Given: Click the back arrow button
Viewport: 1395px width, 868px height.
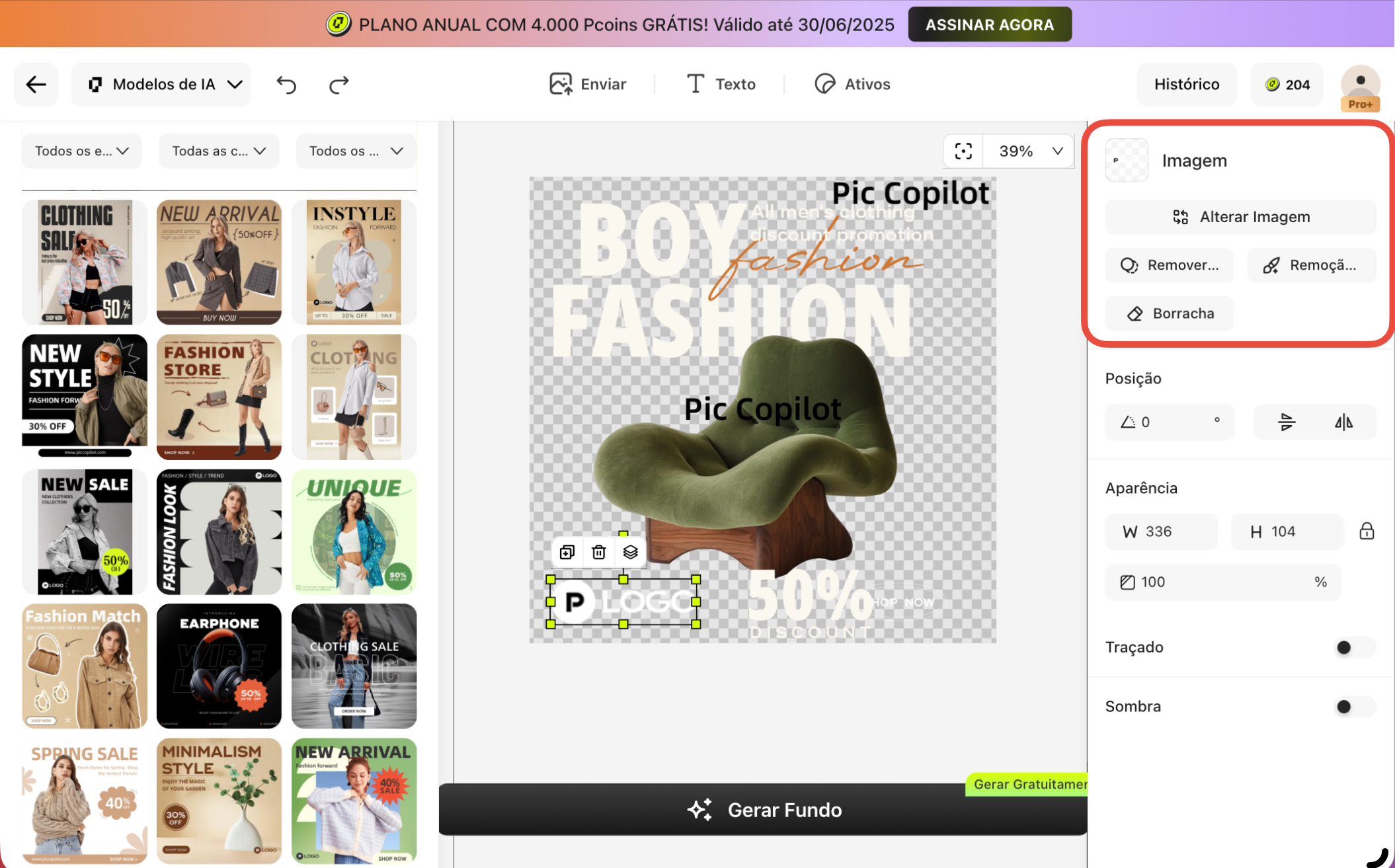Looking at the screenshot, I should pyautogui.click(x=36, y=85).
